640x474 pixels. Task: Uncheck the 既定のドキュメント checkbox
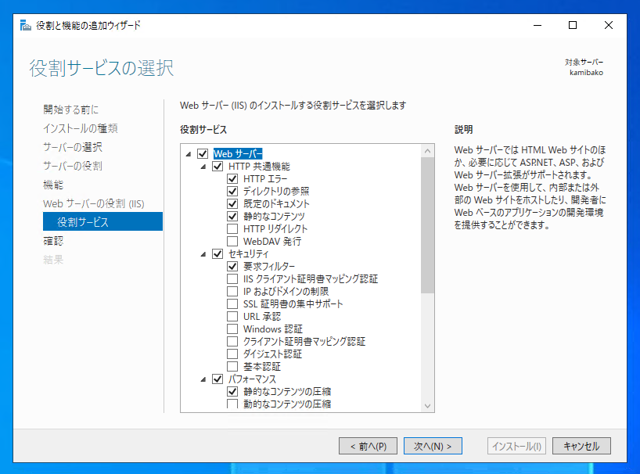click(233, 204)
